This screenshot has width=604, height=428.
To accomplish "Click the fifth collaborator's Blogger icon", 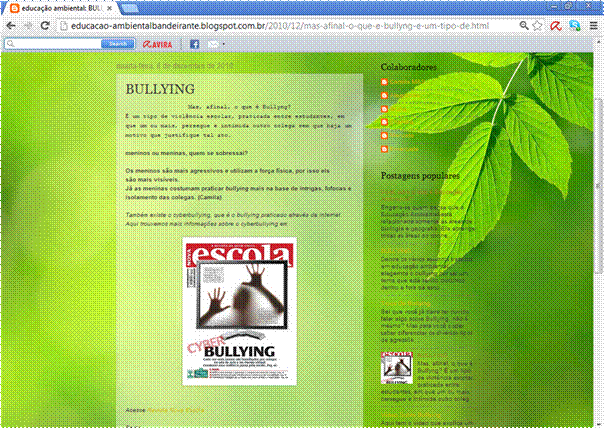I will [384, 135].
